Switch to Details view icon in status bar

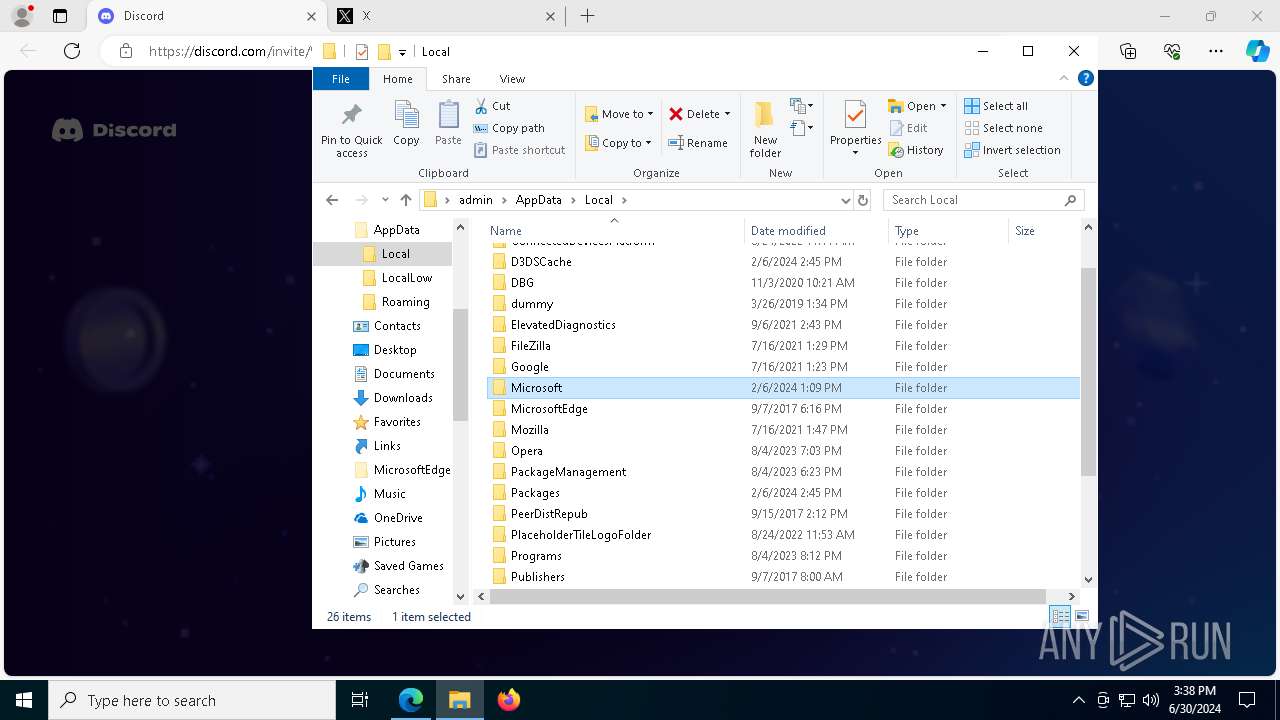[x=1060, y=617]
